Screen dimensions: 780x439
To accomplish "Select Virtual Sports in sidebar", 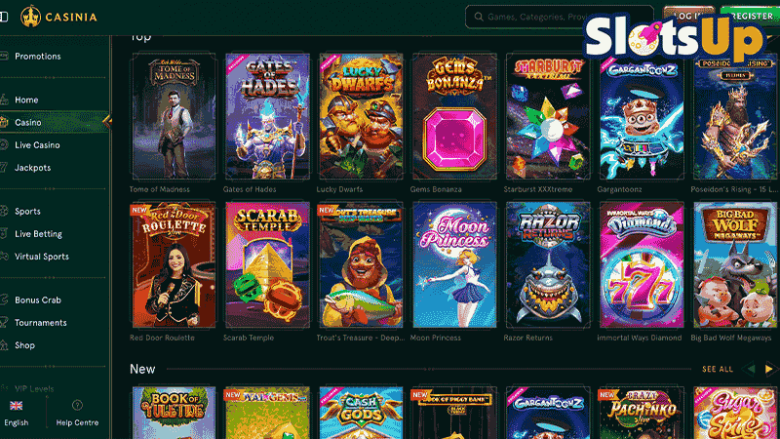I will pos(42,257).
